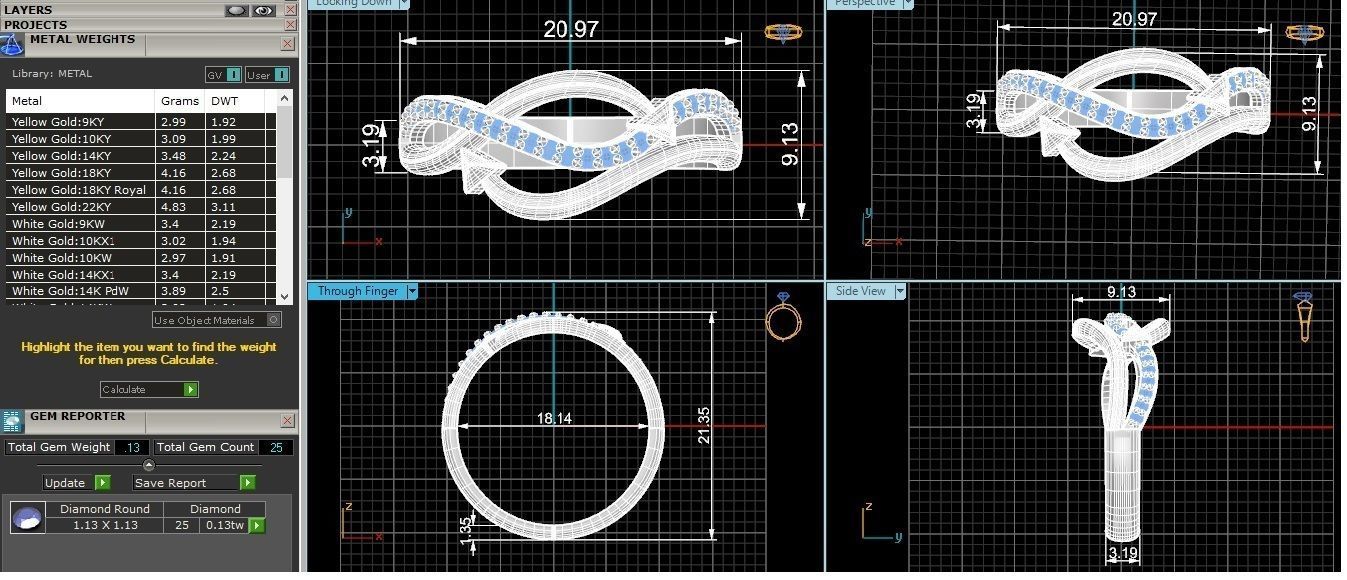1347x580 pixels.
Task: Click the 21.35 dimension in Through Finger view
Action: (x=702, y=426)
